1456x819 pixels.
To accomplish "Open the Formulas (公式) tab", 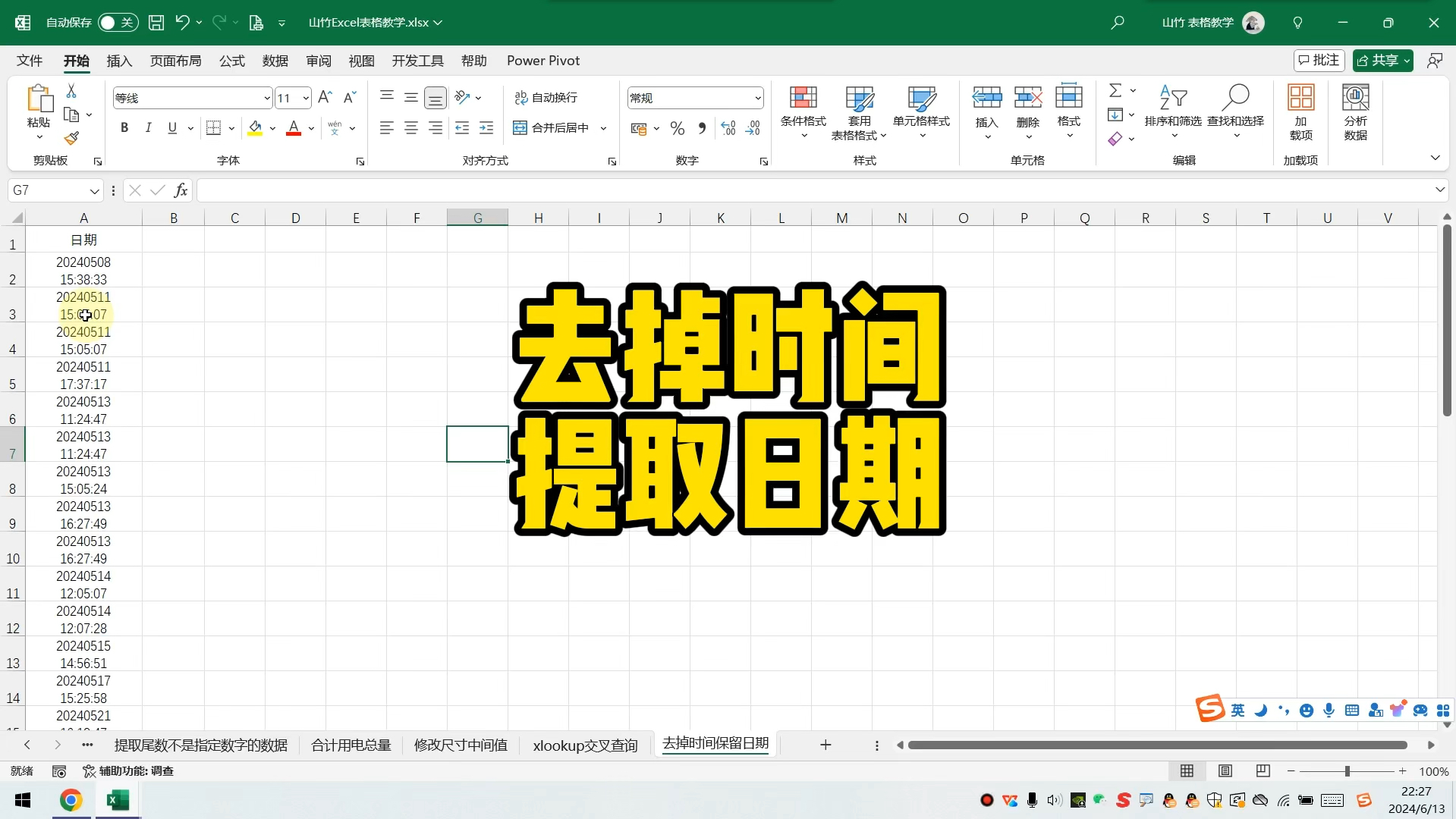I will (232, 61).
